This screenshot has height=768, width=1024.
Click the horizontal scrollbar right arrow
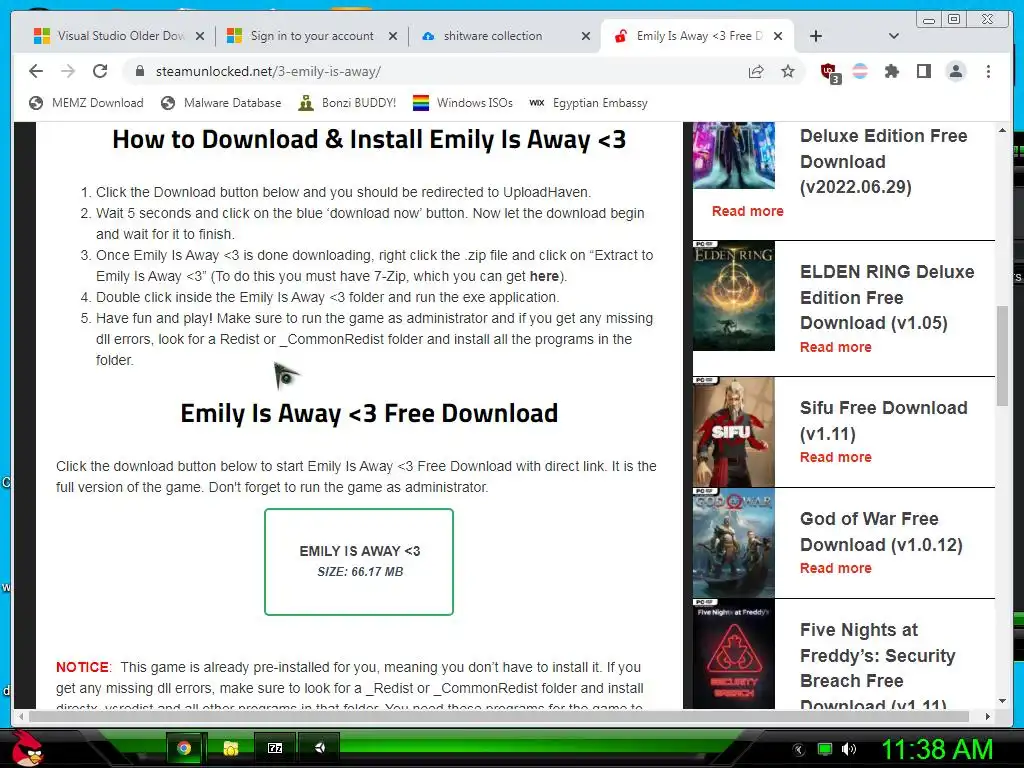point(987,716)
